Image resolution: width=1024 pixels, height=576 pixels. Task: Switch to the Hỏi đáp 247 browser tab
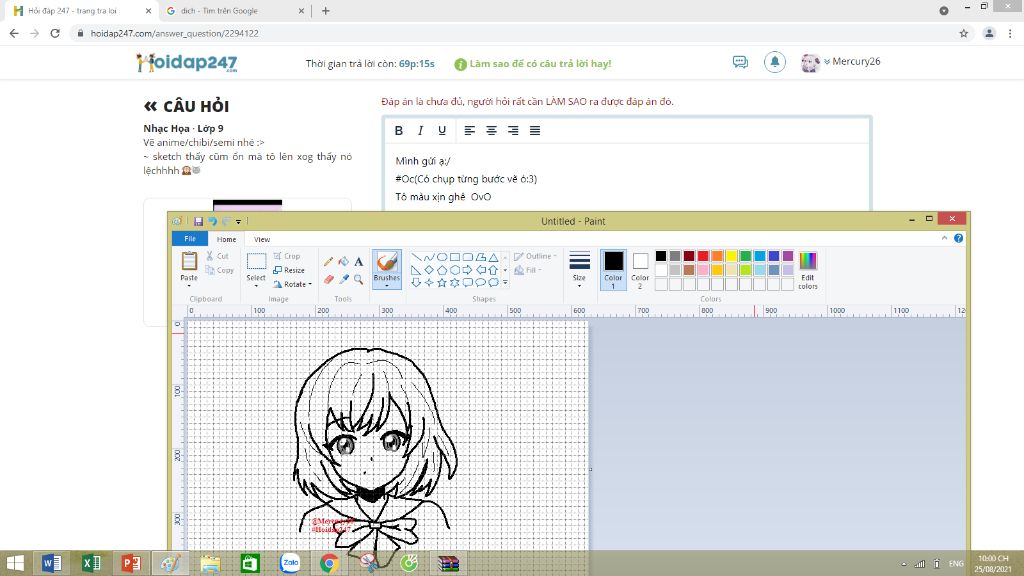click(x=82, y=10)
